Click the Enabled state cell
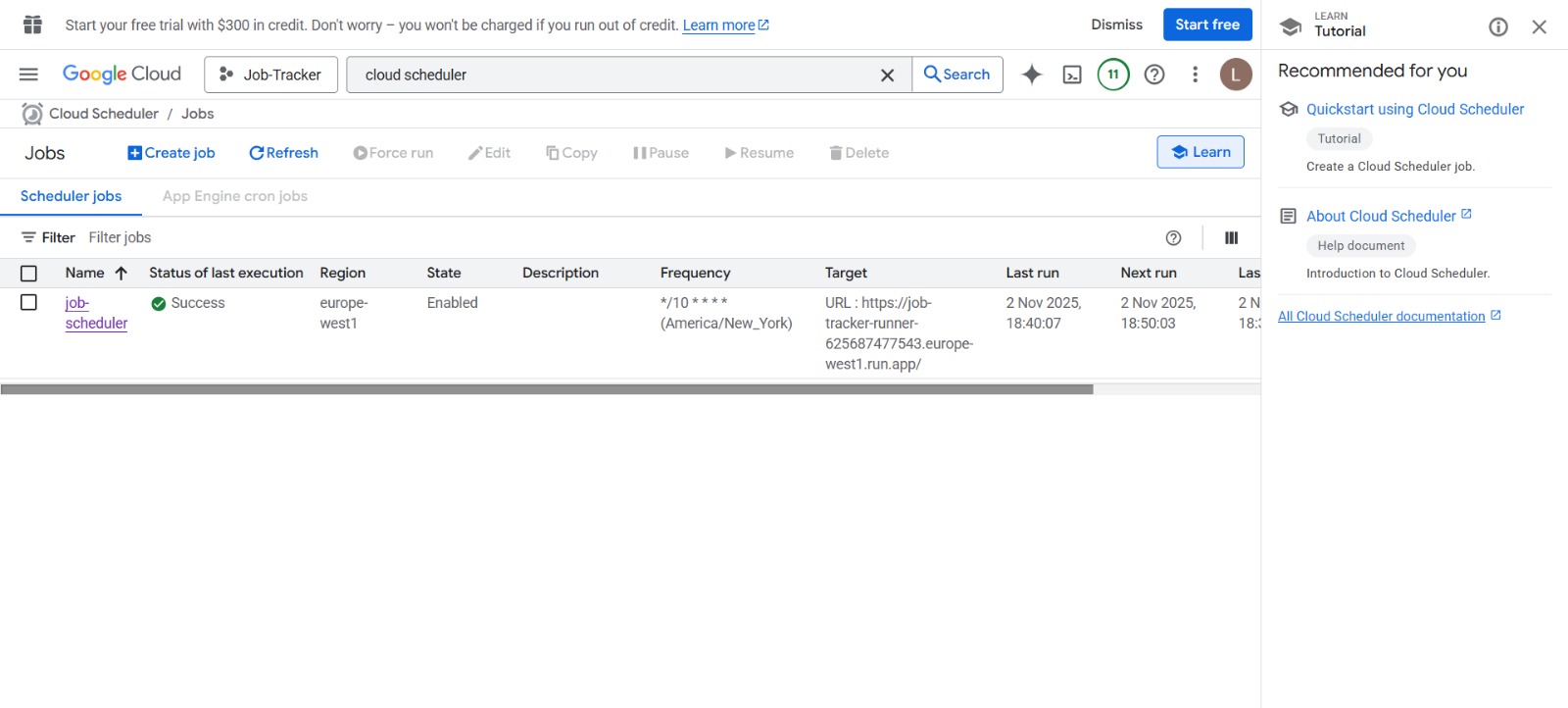 453,303
